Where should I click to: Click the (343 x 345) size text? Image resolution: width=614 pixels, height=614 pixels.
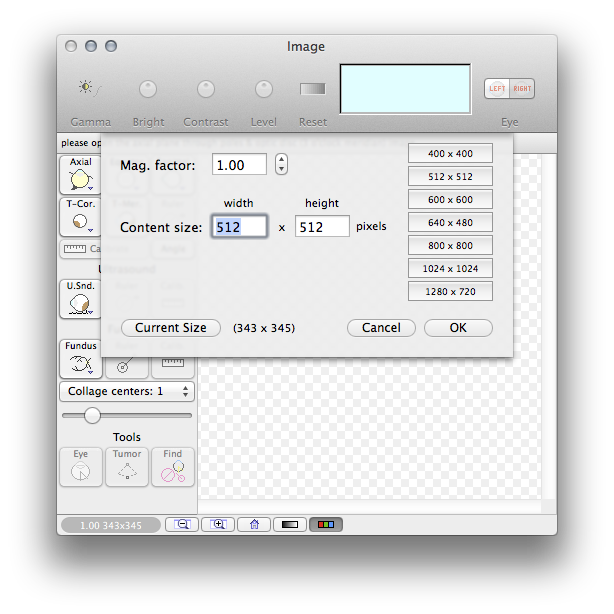click(x=264, y=328)
